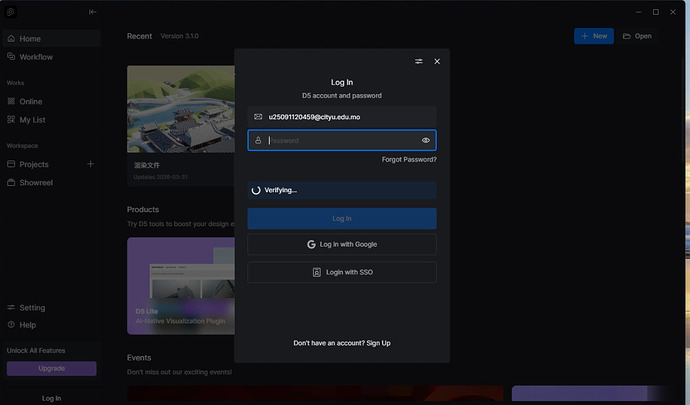Choose Login with SSO
The width and height of the screenshot is (690, 405).
(x=342, y=272)
